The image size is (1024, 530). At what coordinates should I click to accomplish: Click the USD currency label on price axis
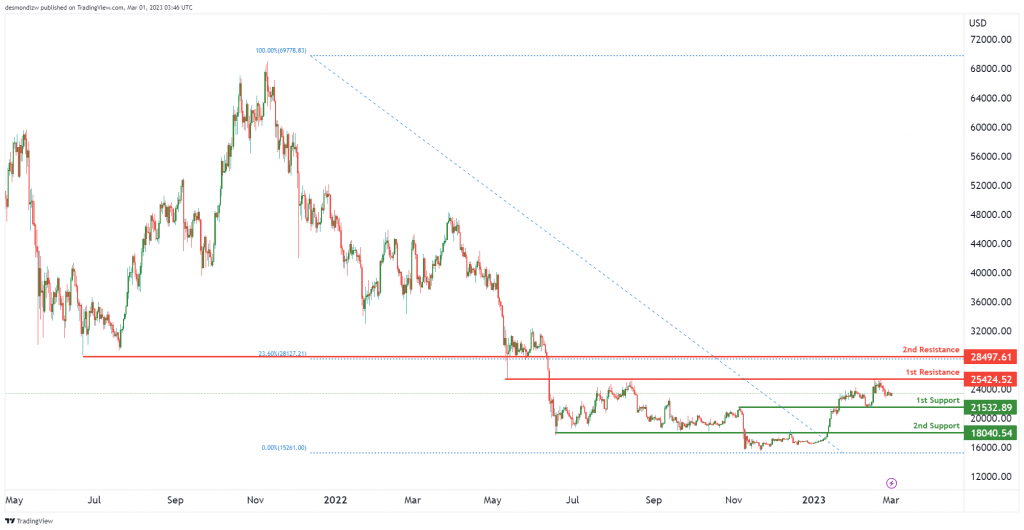coord(978,23)
